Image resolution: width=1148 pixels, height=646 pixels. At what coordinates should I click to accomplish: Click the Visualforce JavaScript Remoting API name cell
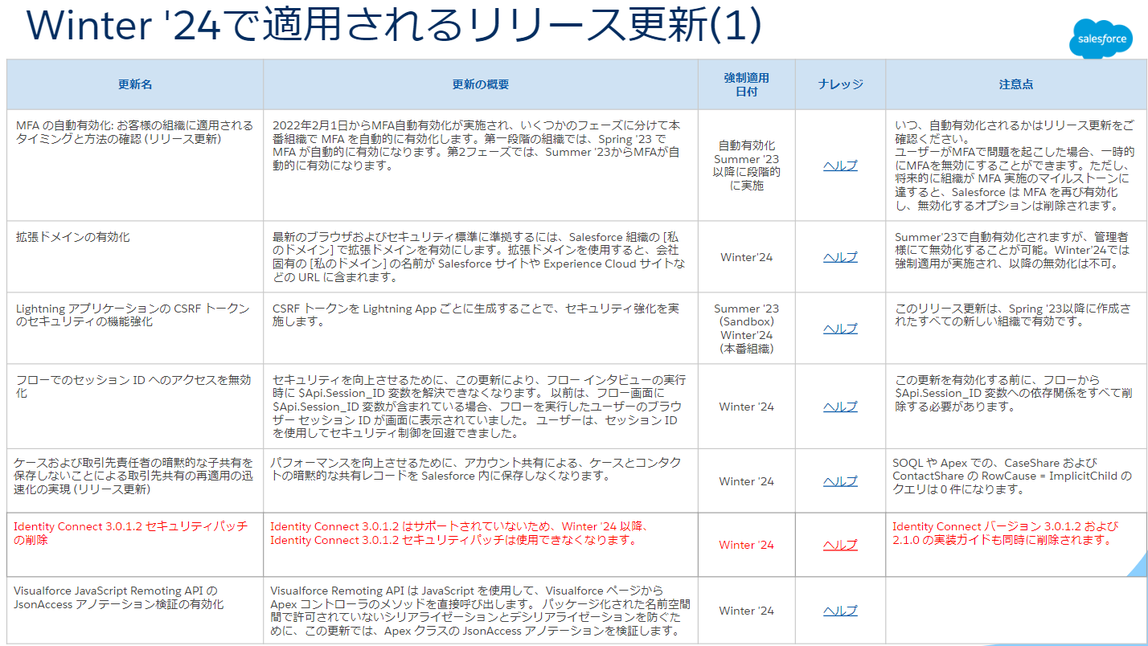[135, 610]
